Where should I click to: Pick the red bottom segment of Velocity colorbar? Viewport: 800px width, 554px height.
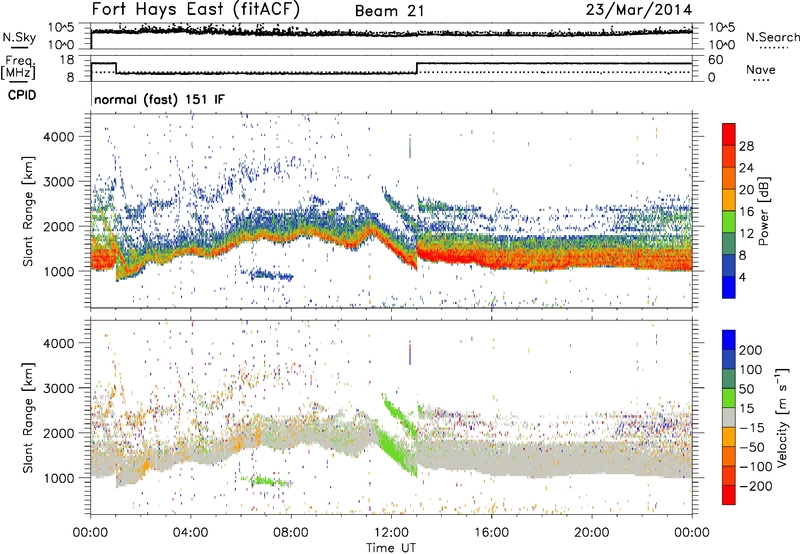729,495
